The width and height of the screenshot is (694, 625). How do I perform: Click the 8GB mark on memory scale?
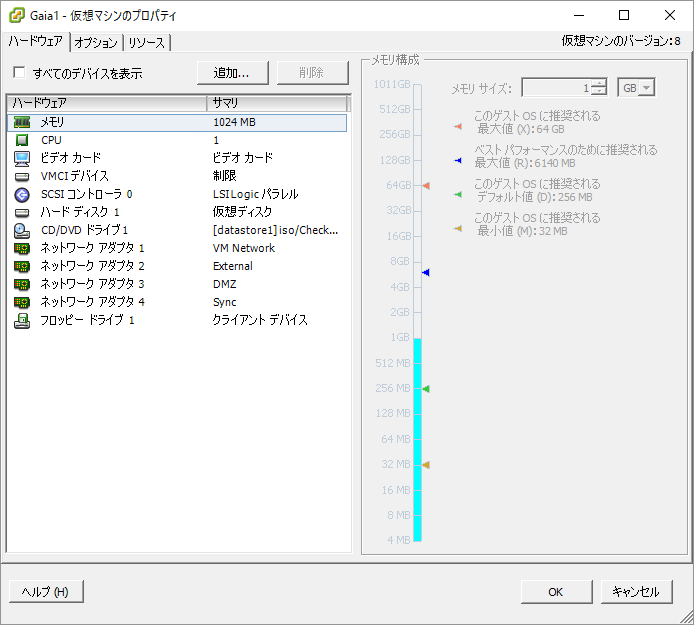pyautogui.click(x=400, y=261)
